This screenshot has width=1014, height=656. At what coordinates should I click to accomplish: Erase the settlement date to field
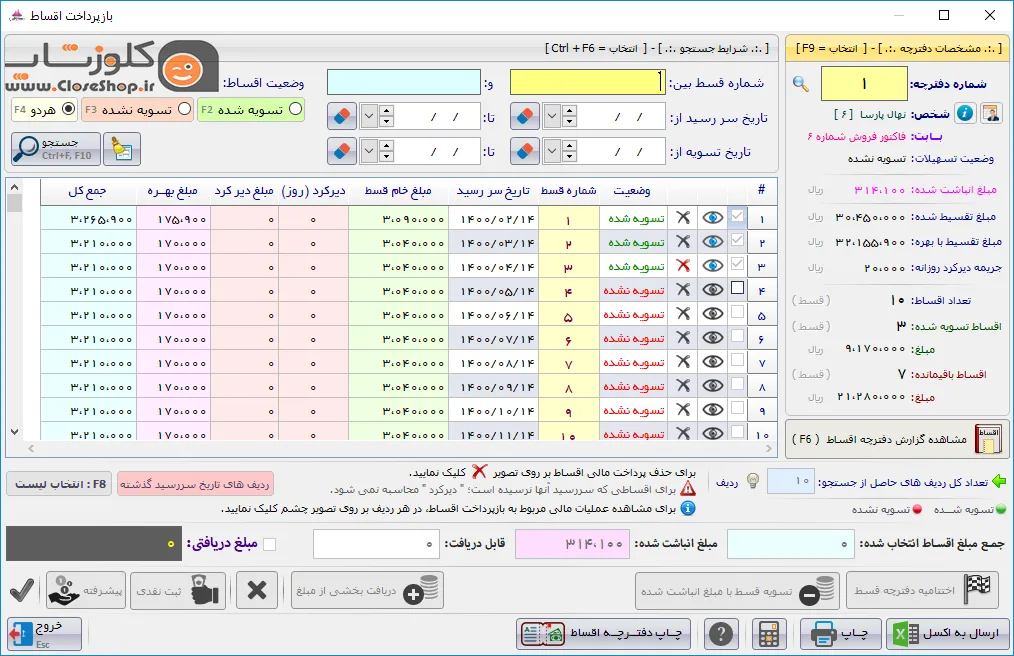tap(341, 151)
